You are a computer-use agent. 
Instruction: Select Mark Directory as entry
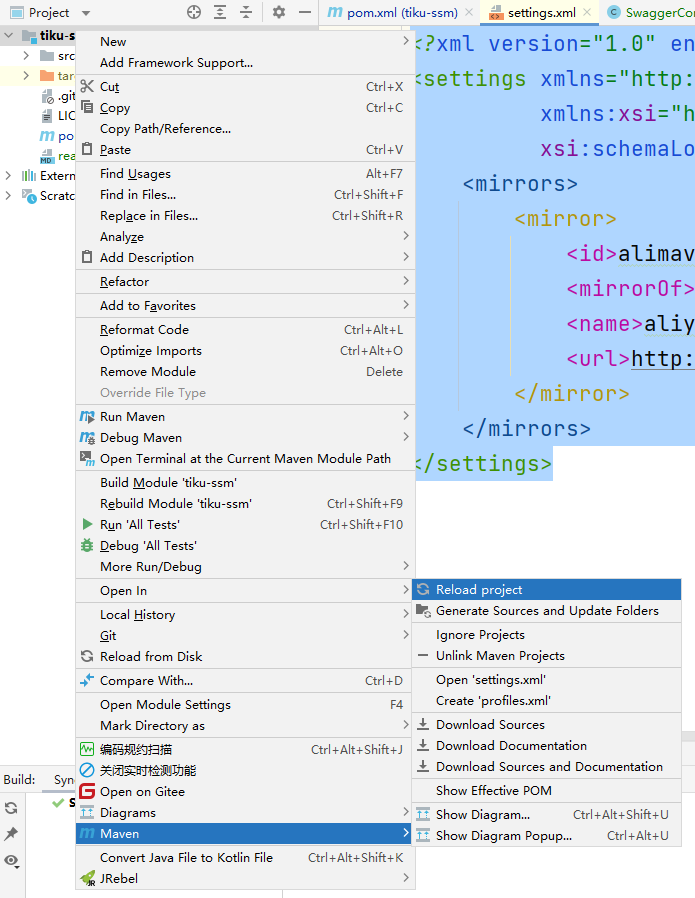[x=245, y=726]
